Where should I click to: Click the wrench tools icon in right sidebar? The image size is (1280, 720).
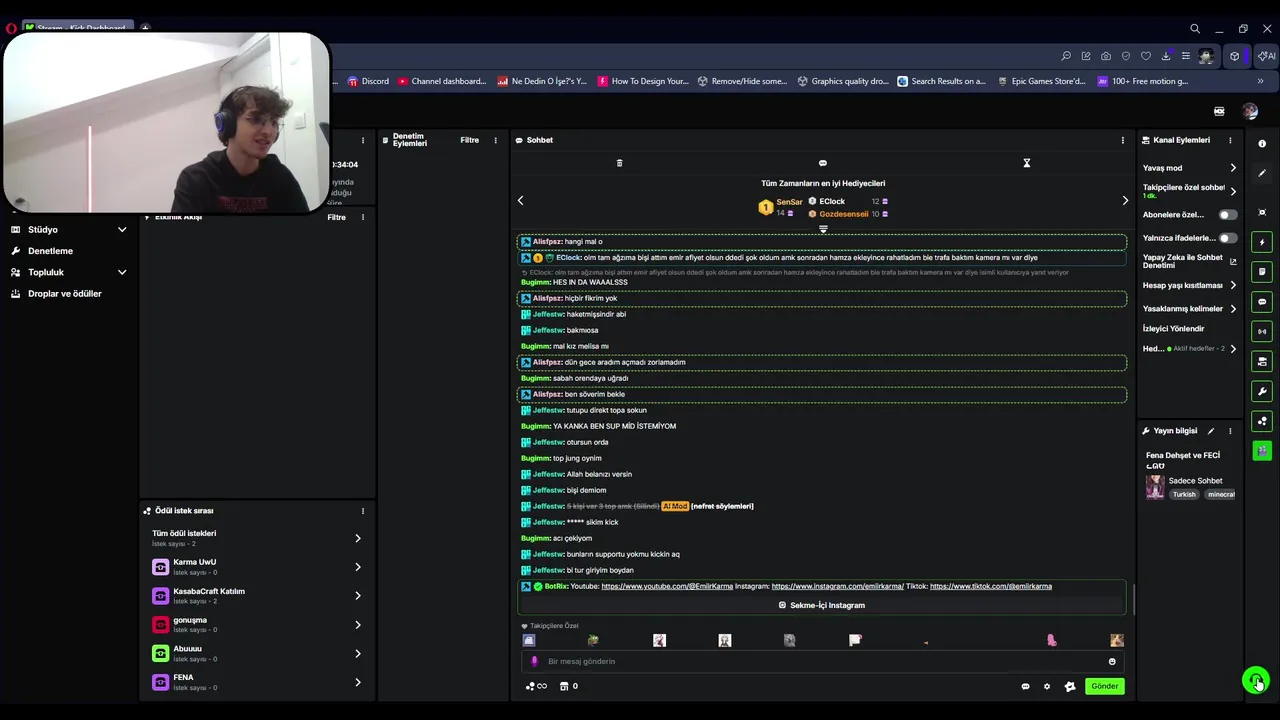tap(1262, 392)
